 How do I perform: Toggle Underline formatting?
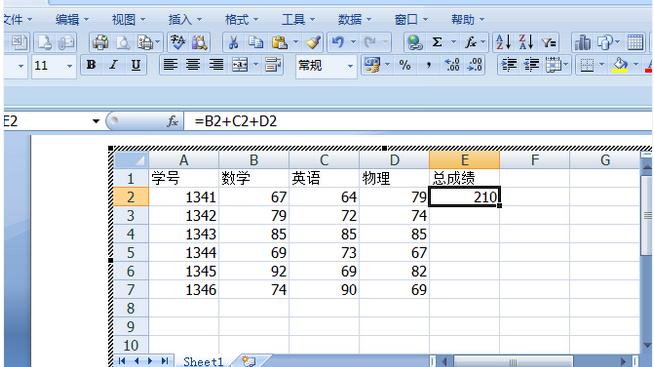[x=136, y=65]
